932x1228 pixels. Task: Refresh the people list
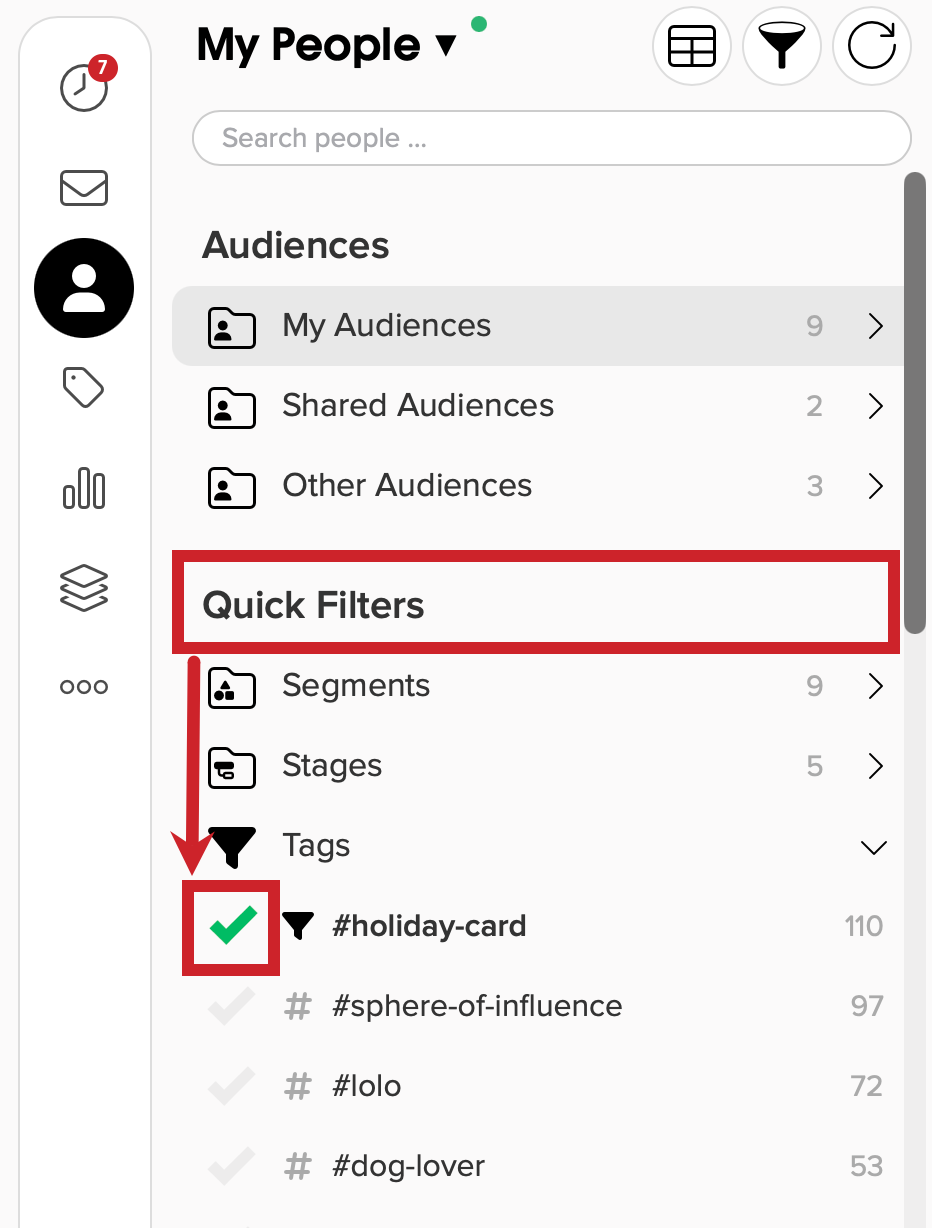point(872,47)
